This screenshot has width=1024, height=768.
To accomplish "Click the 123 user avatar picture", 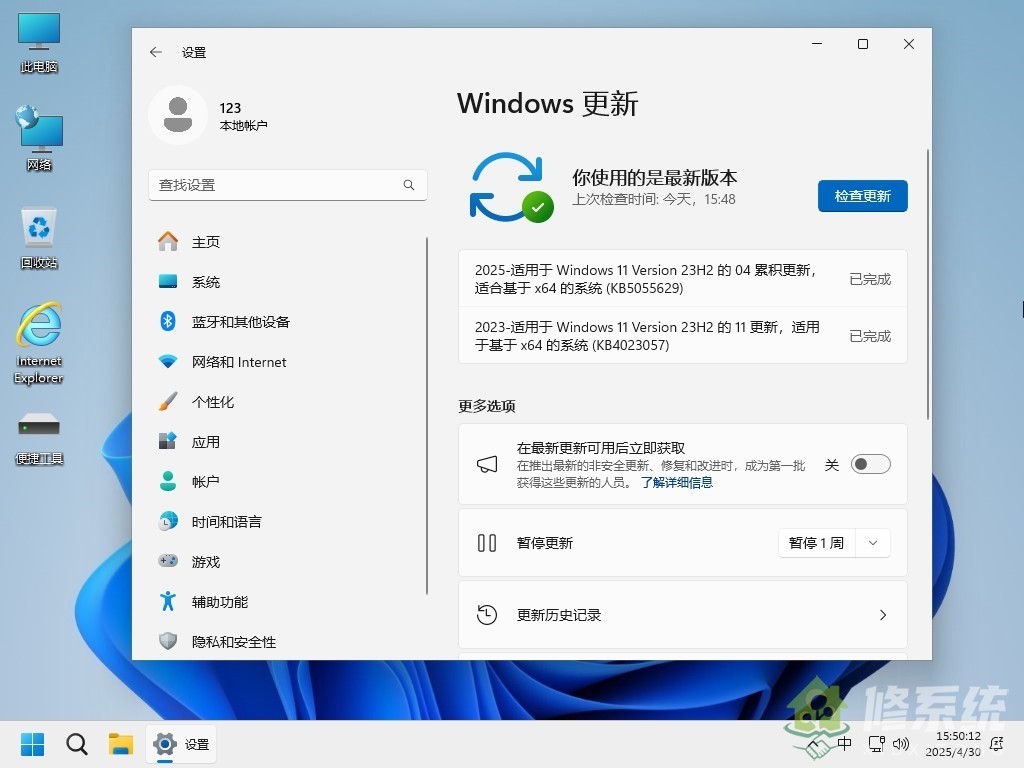I will [178, 115].
